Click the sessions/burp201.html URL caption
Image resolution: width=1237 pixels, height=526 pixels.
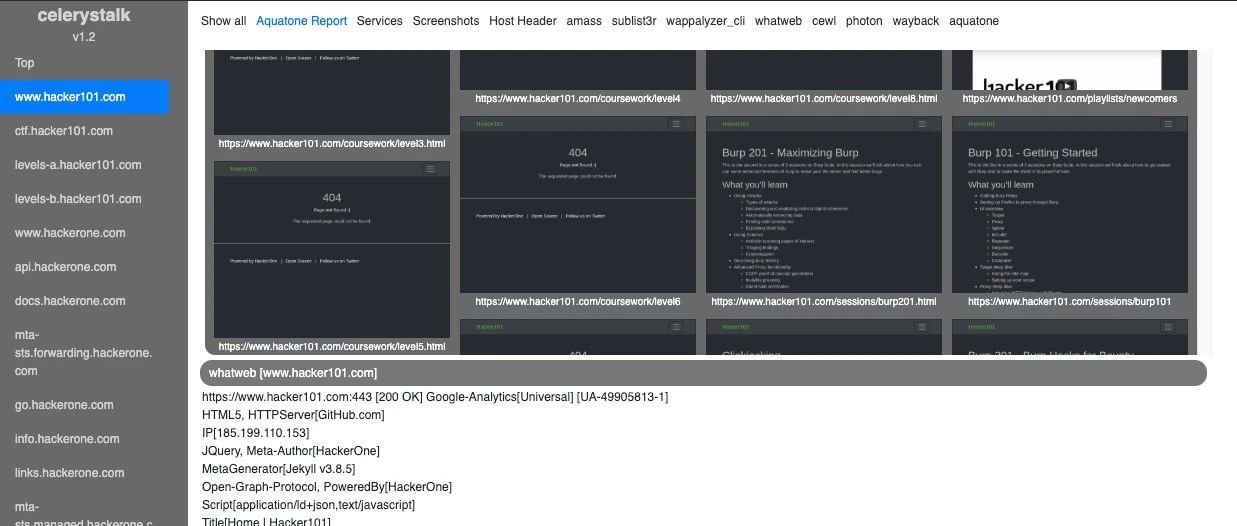pos(824,301)
